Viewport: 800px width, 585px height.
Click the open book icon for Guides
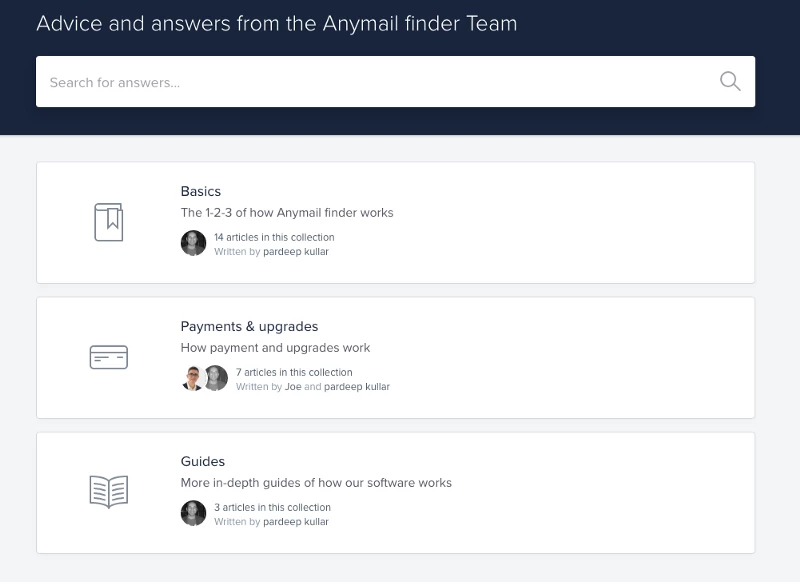(x=108, y=492)
